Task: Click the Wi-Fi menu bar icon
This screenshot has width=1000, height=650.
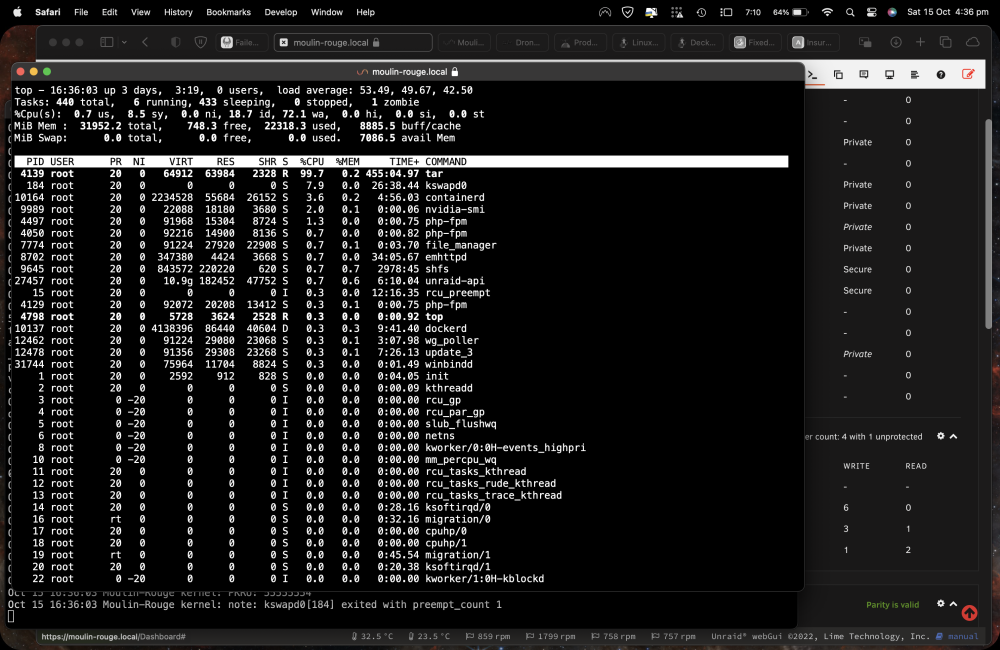Action: coord(827,12)
